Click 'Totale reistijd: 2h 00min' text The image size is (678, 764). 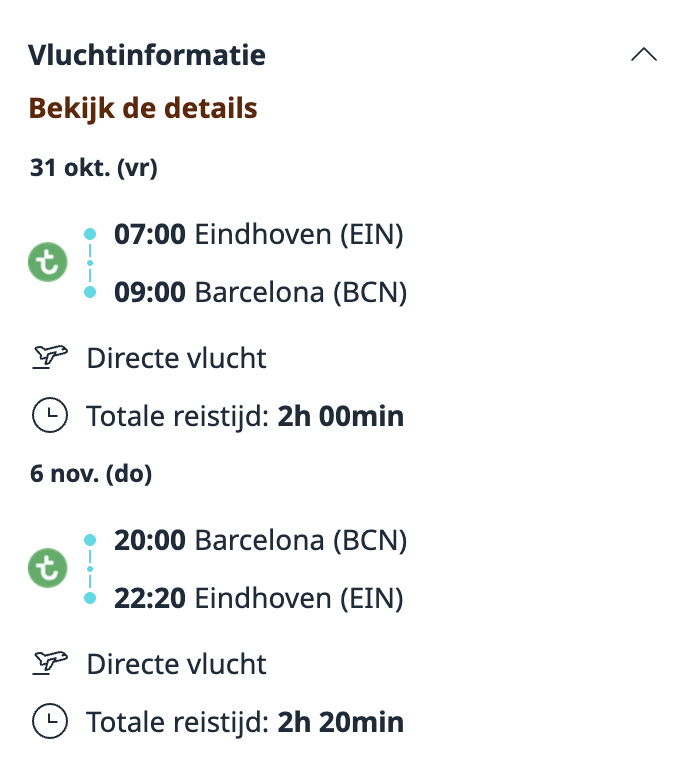click(245, 416)
